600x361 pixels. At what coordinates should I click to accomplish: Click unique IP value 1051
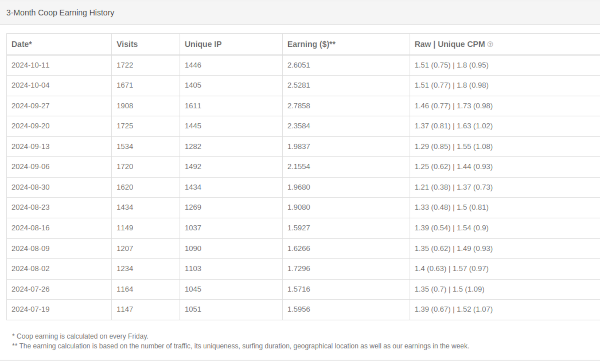193,309
